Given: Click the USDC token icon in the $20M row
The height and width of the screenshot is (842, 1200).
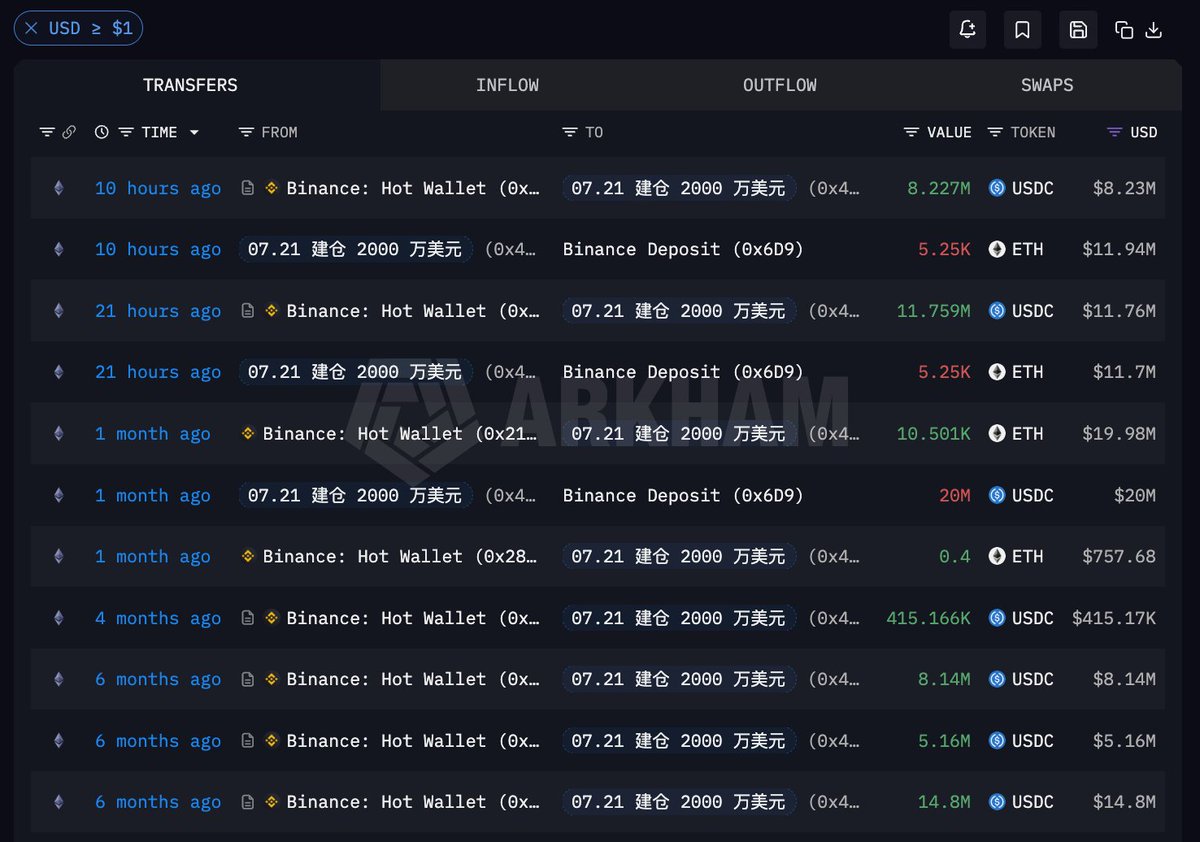Looking at the screenshot, I should (x=997, y=495).
